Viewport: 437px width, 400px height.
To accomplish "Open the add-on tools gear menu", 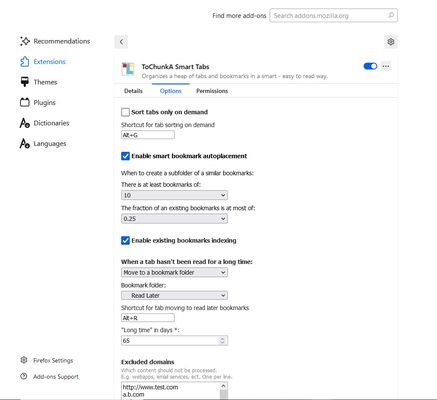I will click(391, 42).
